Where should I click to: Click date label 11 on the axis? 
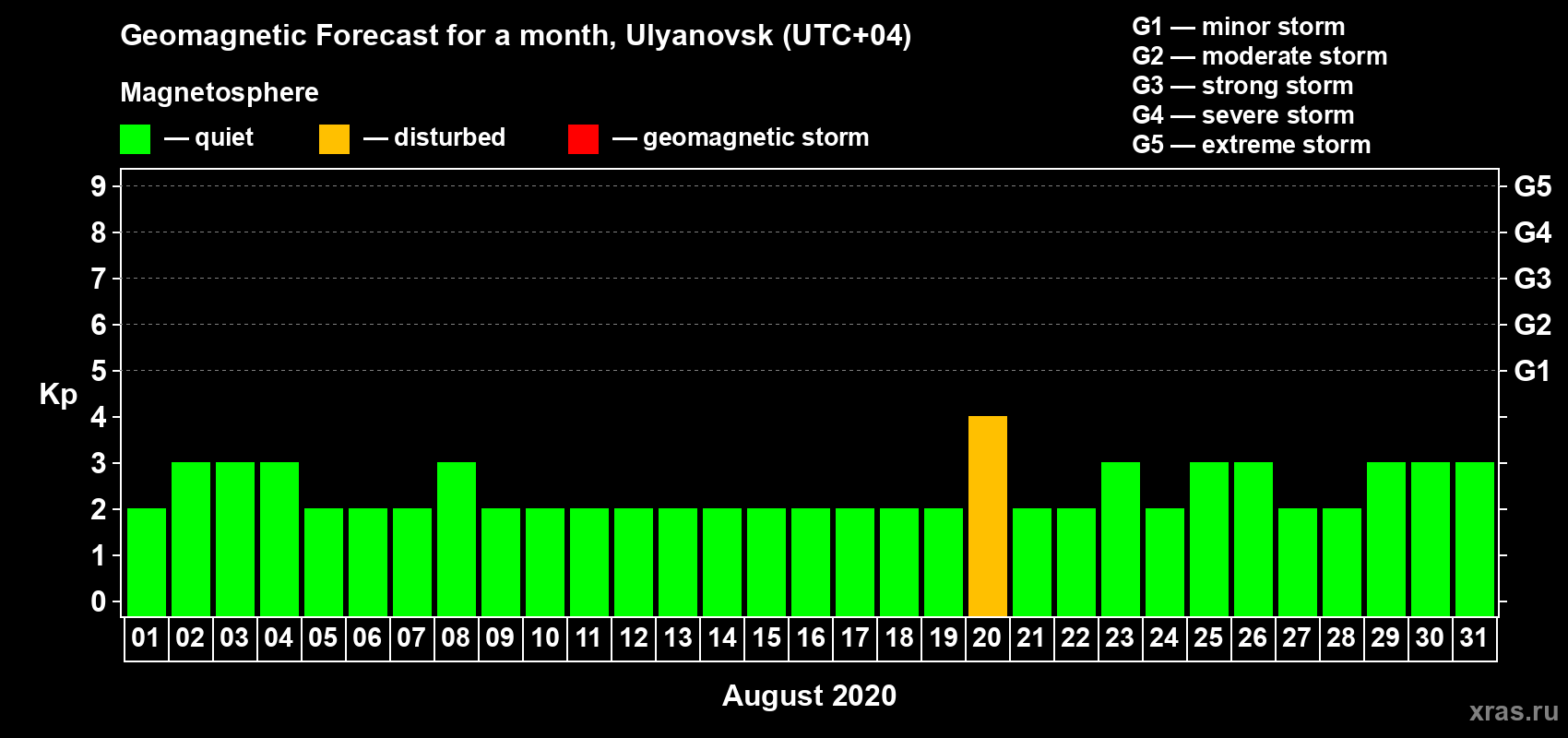[588, 637]
